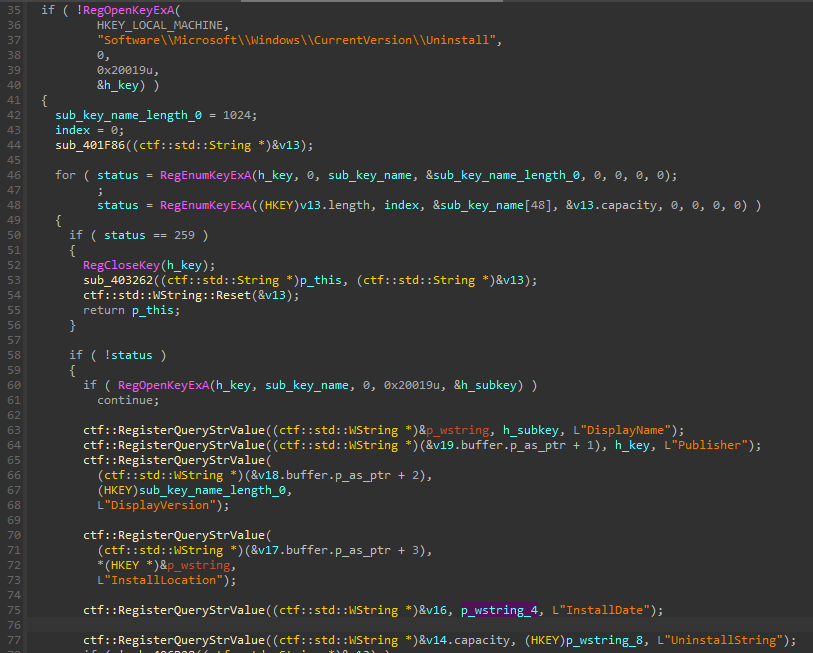Click the RegOpenKeyExA call on line 35
813x653 pixels.
click(x=129, y=10)
